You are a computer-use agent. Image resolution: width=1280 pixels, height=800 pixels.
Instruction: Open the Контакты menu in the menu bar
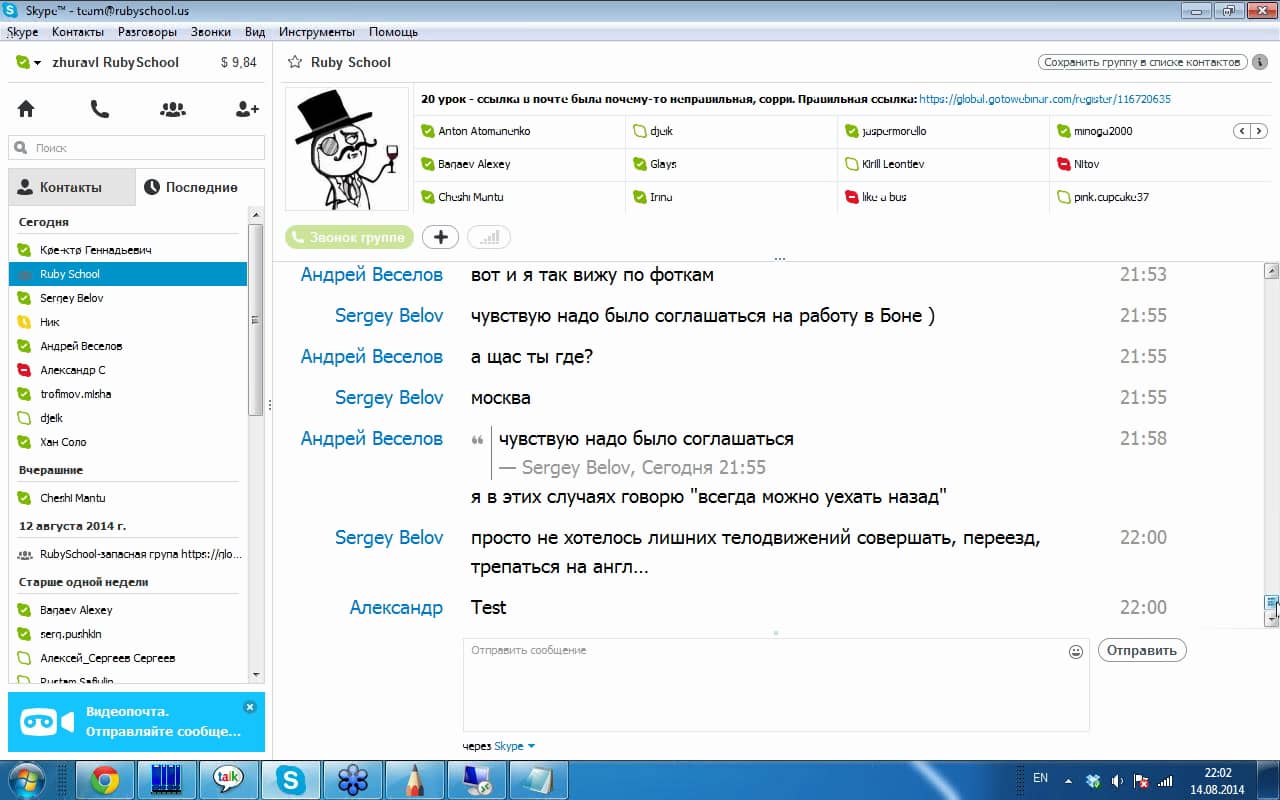[x=78, y=32]
